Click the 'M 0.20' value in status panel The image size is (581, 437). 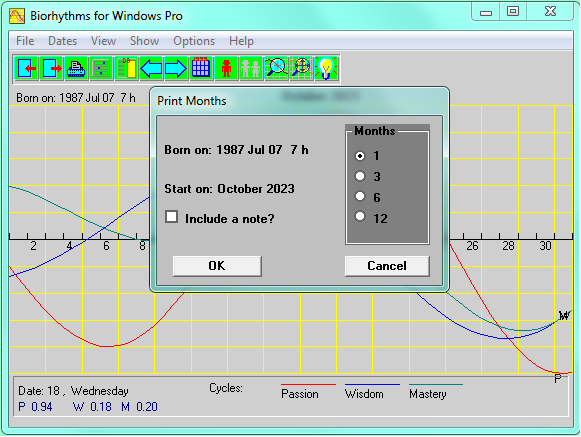coord(139,407)
